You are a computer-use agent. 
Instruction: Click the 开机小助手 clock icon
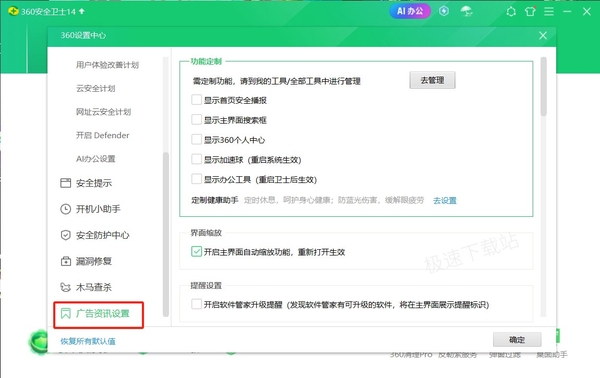(65, 209)
